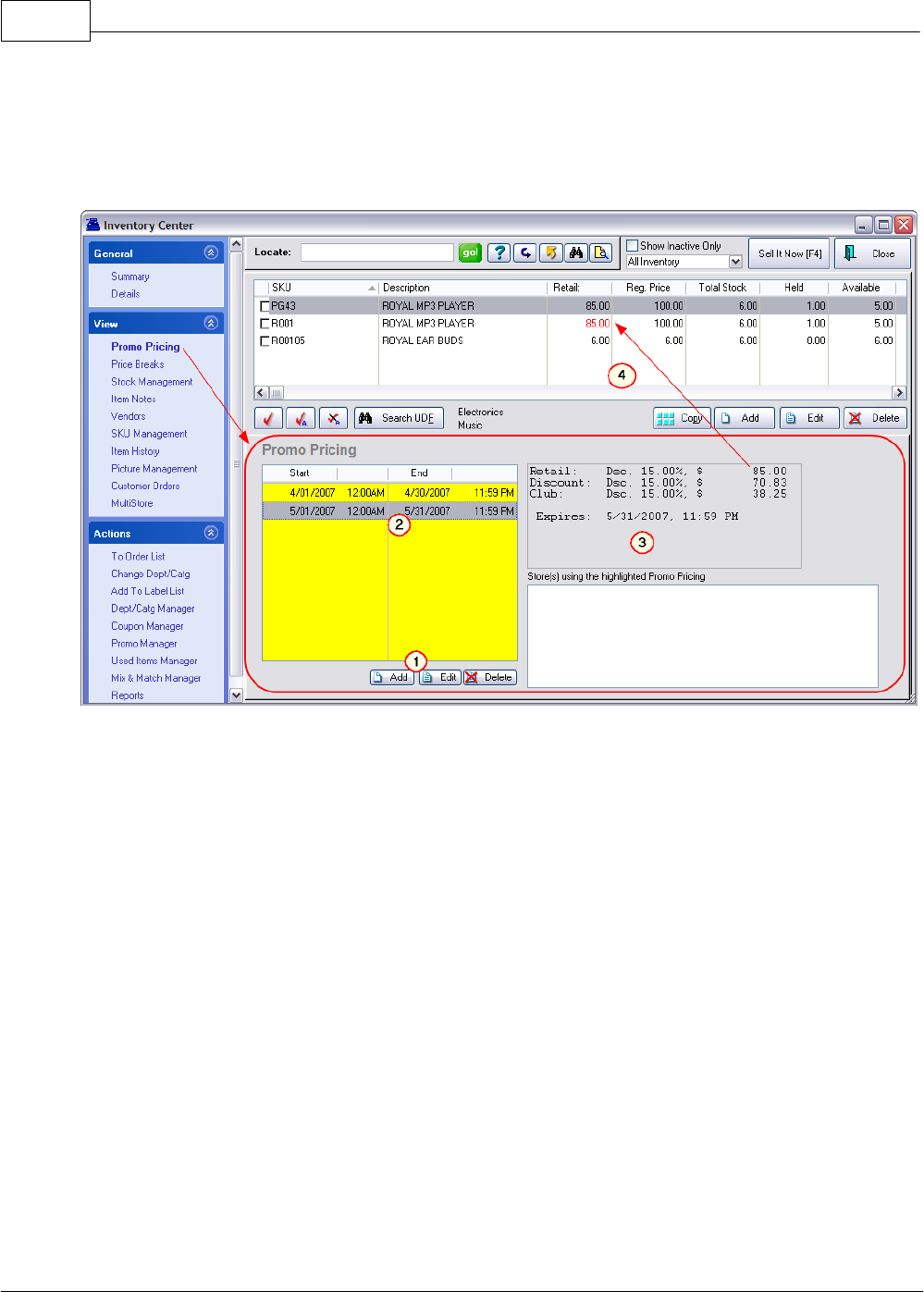Click the red checkmark tag button
Viewport: 924px width, 1292px height.
tap(268, 418)
